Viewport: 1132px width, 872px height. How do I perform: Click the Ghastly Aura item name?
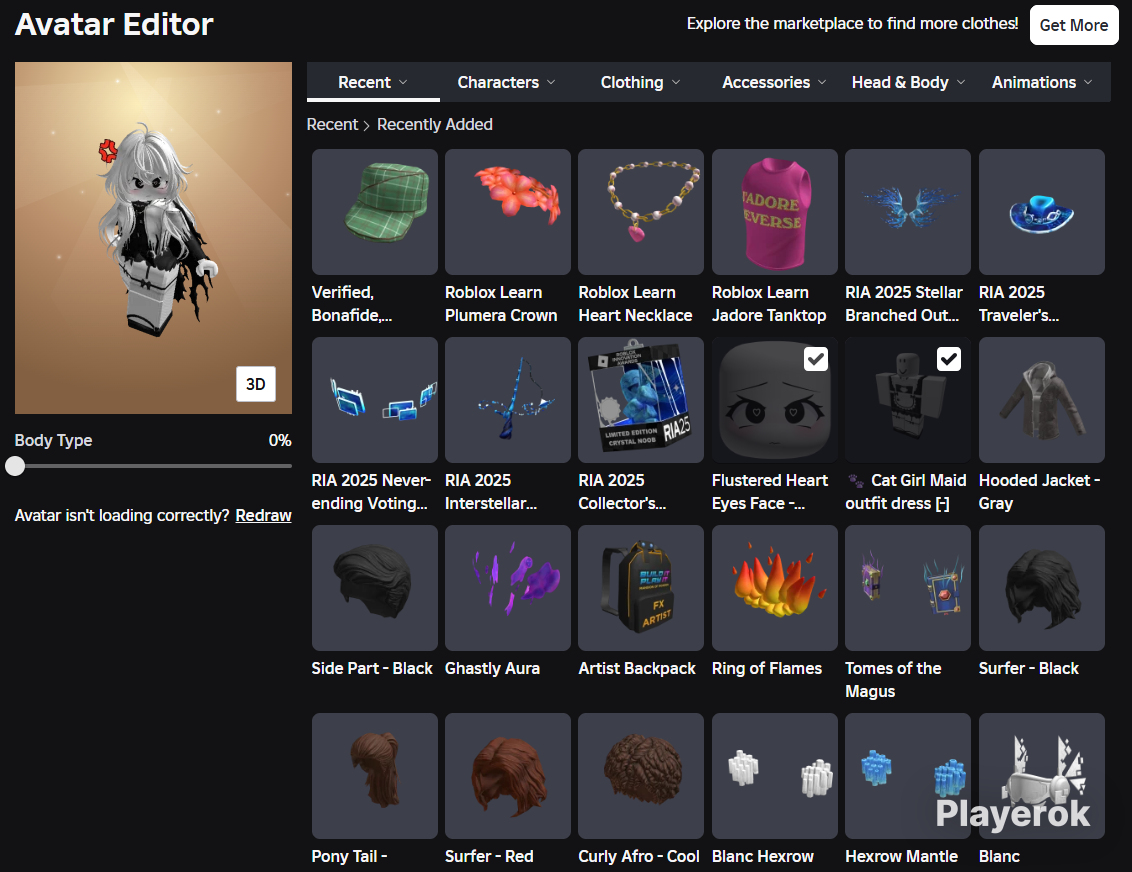[492, 668]
